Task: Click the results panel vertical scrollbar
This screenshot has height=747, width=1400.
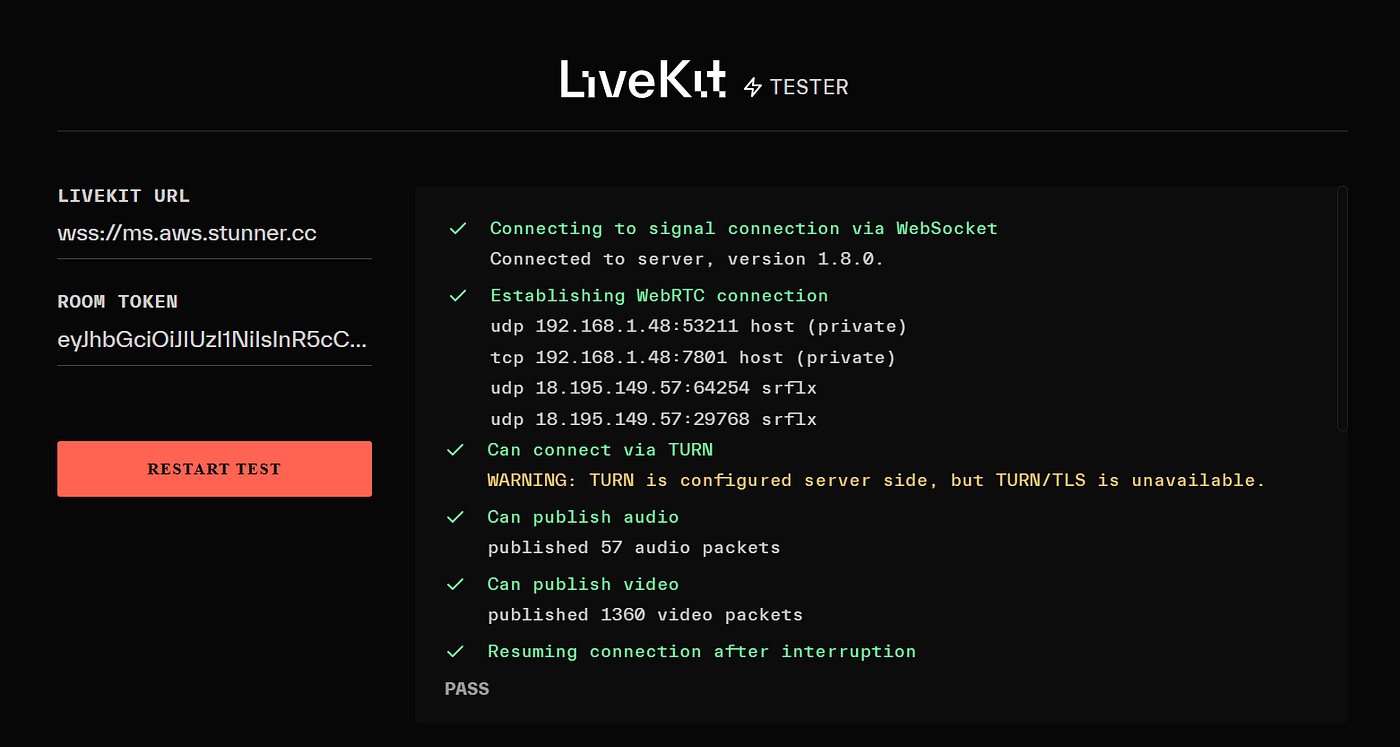Action: (1342, 308)
